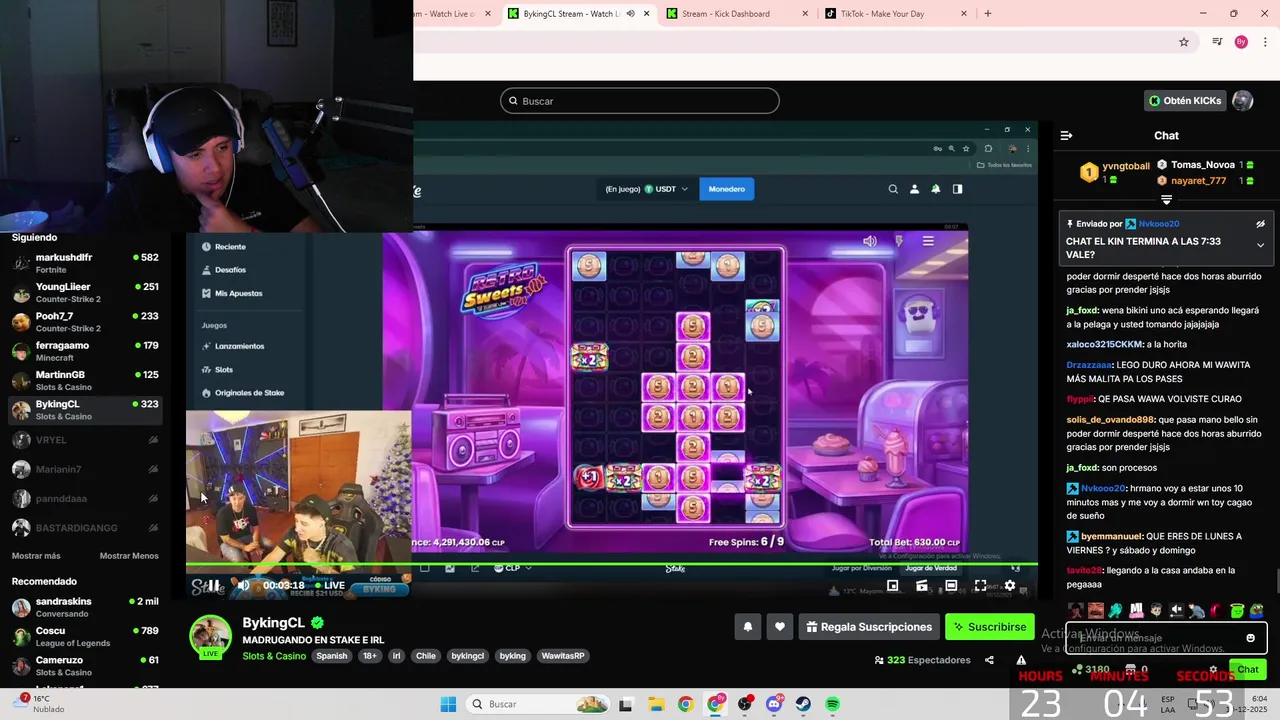Image resolution: width=1280 pixels, height=720 pixels.
Task: Open the Cosca recommended channel
Action: [x=85, y=637]
